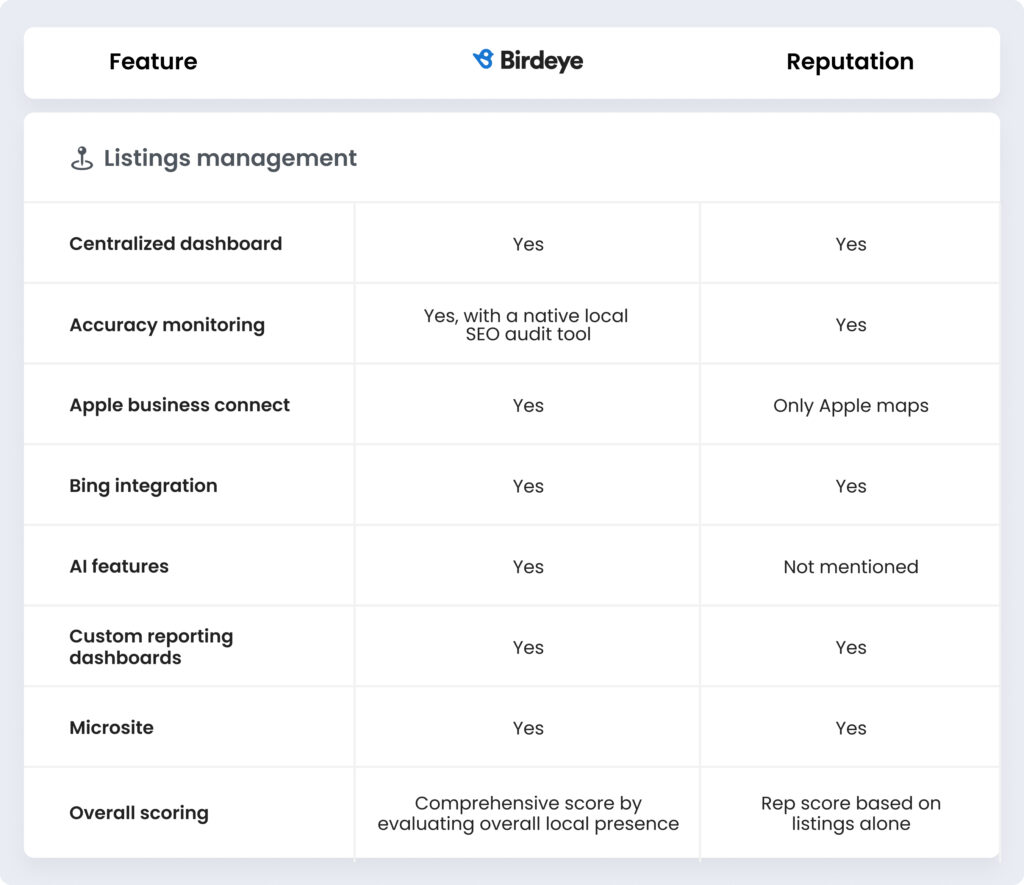
Task: Select the native local SEO audit tool text
Action: point(528,324)
